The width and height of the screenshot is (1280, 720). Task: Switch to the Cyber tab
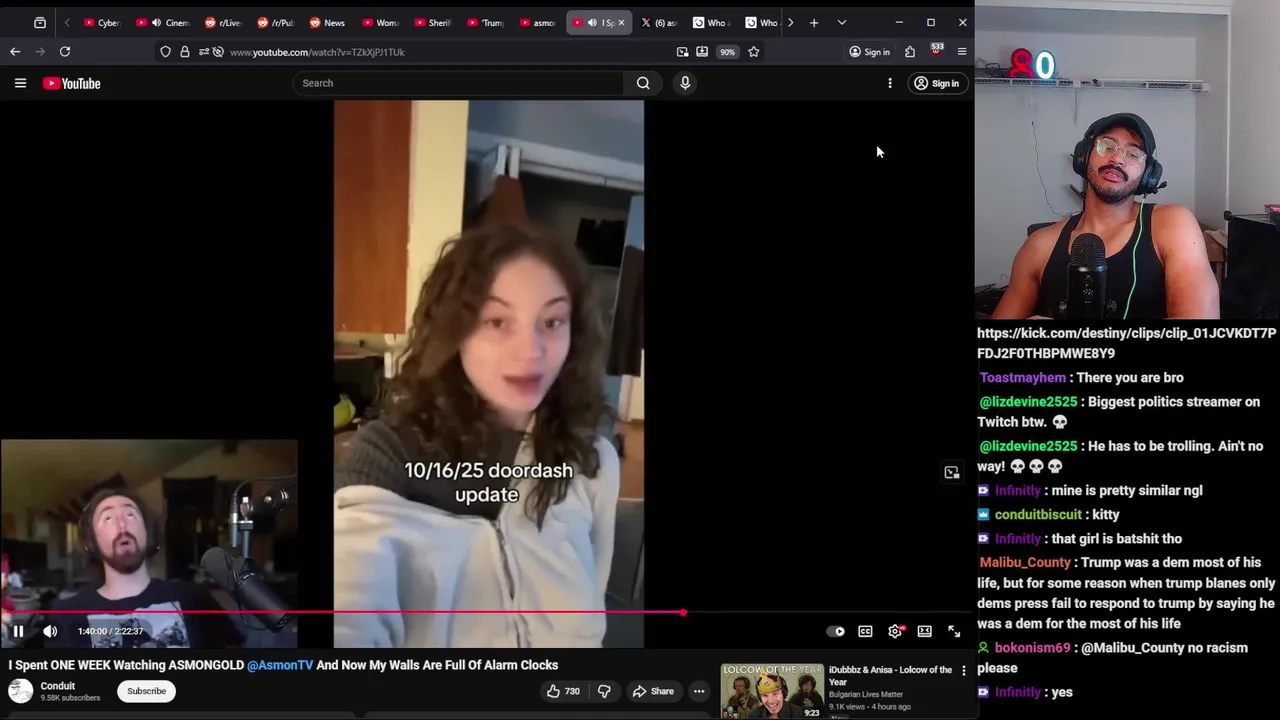pos(102,22)
